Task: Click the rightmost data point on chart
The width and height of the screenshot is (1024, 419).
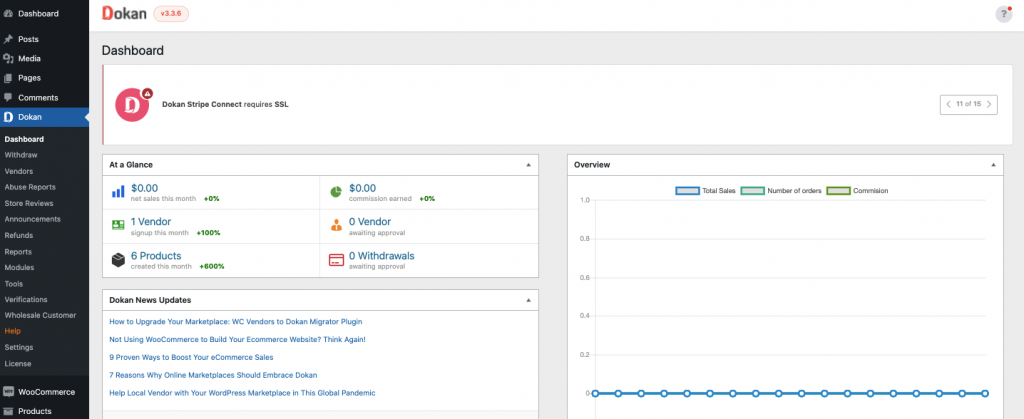Action: (x=985, y=394)
